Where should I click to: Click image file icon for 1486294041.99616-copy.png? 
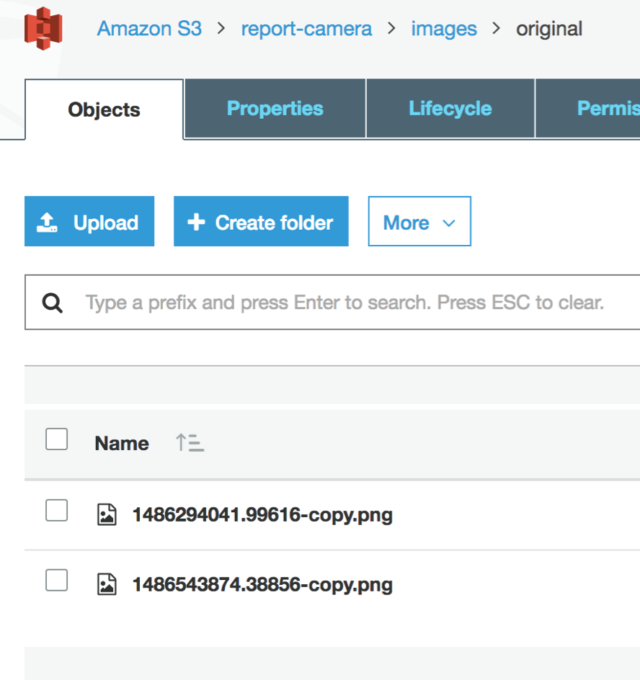point(107,515)
